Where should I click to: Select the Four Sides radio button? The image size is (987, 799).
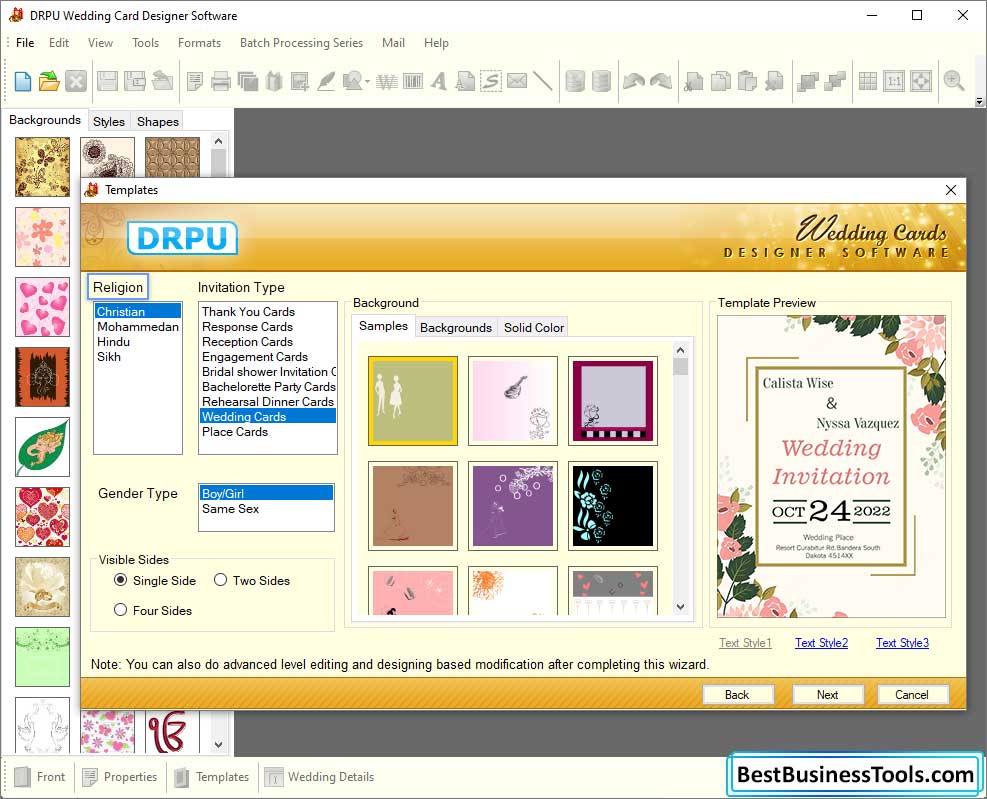(x=120, y=609)
